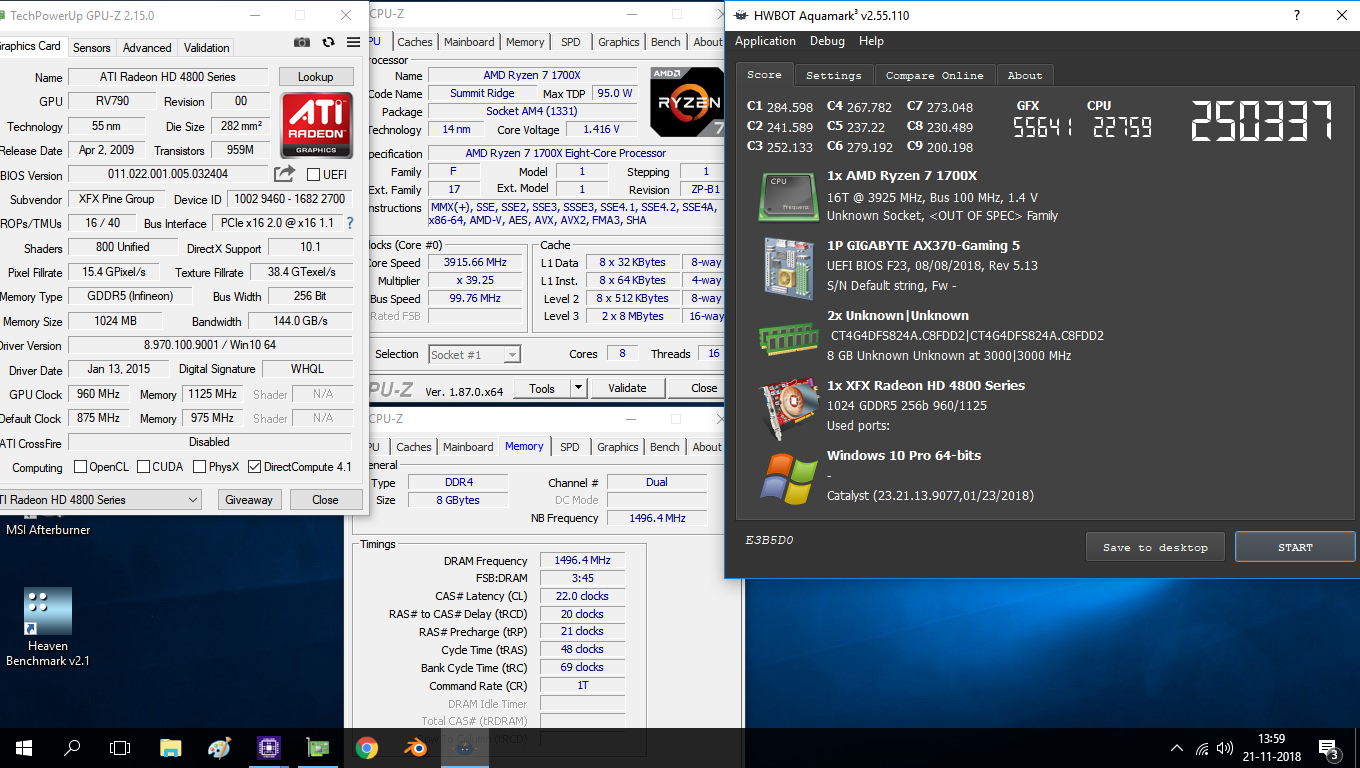The width and height of the screenshot is (1360, 768).
Task: Open Paint from the taskbar
Action: (219, 747)
